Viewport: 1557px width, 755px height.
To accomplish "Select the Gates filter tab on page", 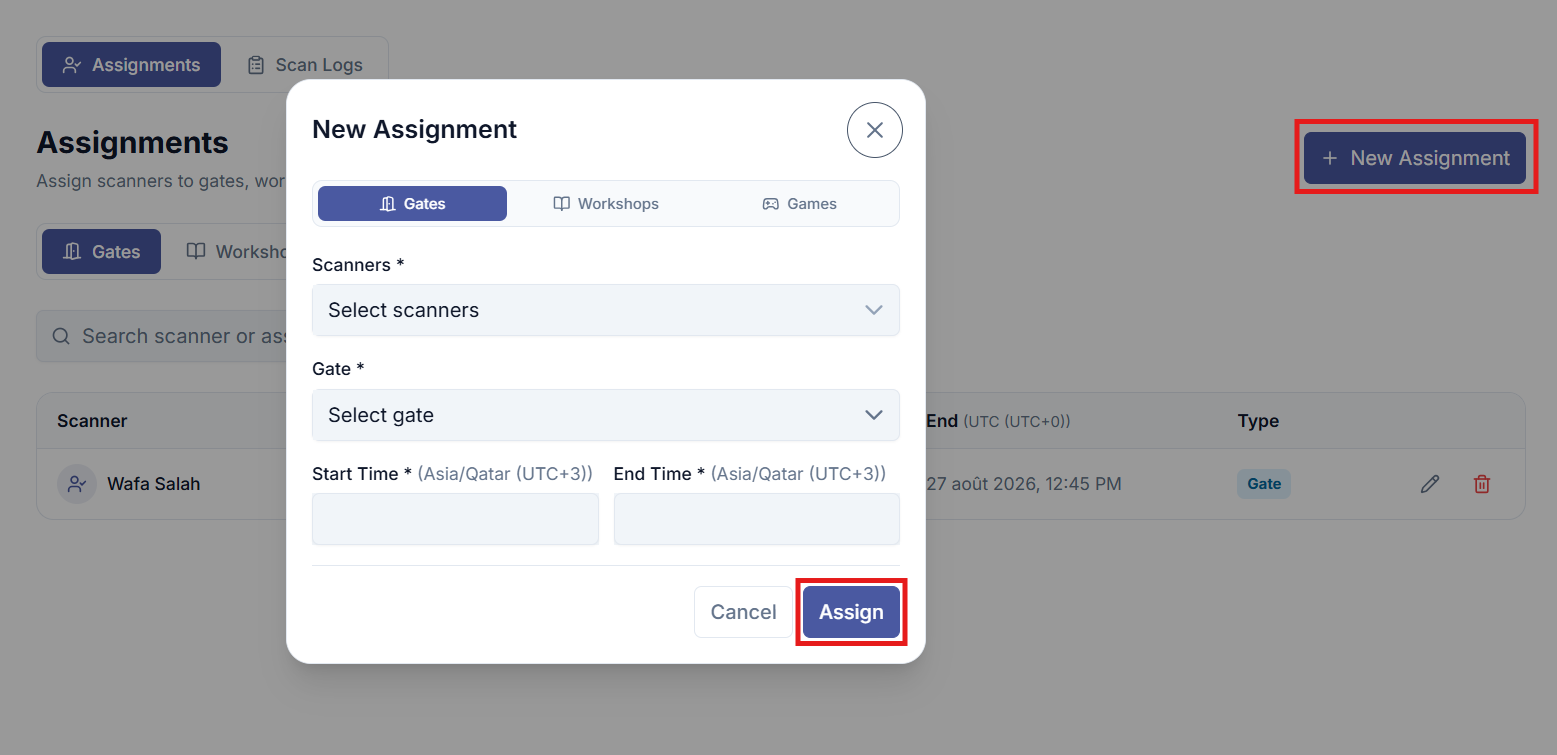I will (101, 251).
